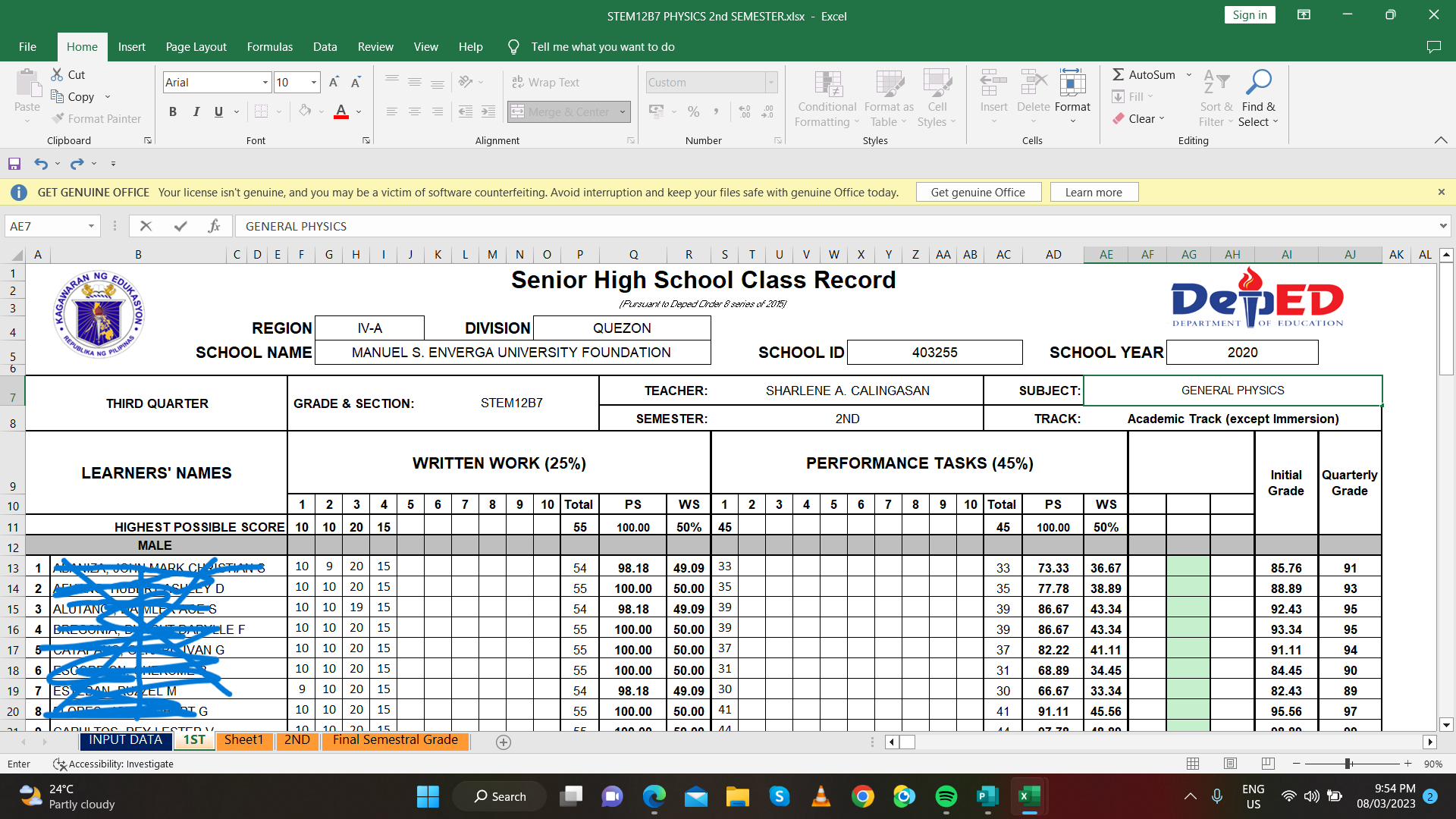The width and height of the screenshot is (1456, 819).
Task: Switch to Page Layout view in status bar
Action: click(x=1230, y=764)
